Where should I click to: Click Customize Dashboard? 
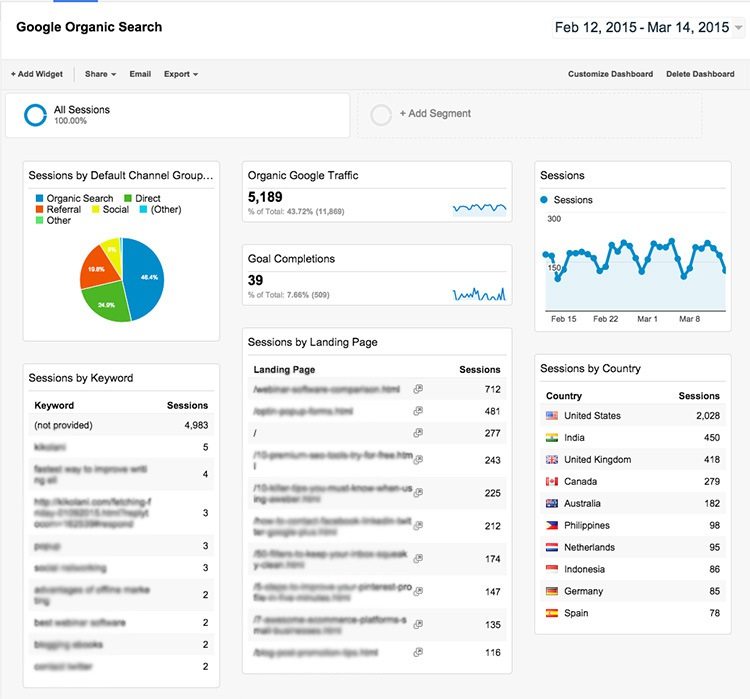(x=610, y=74)
